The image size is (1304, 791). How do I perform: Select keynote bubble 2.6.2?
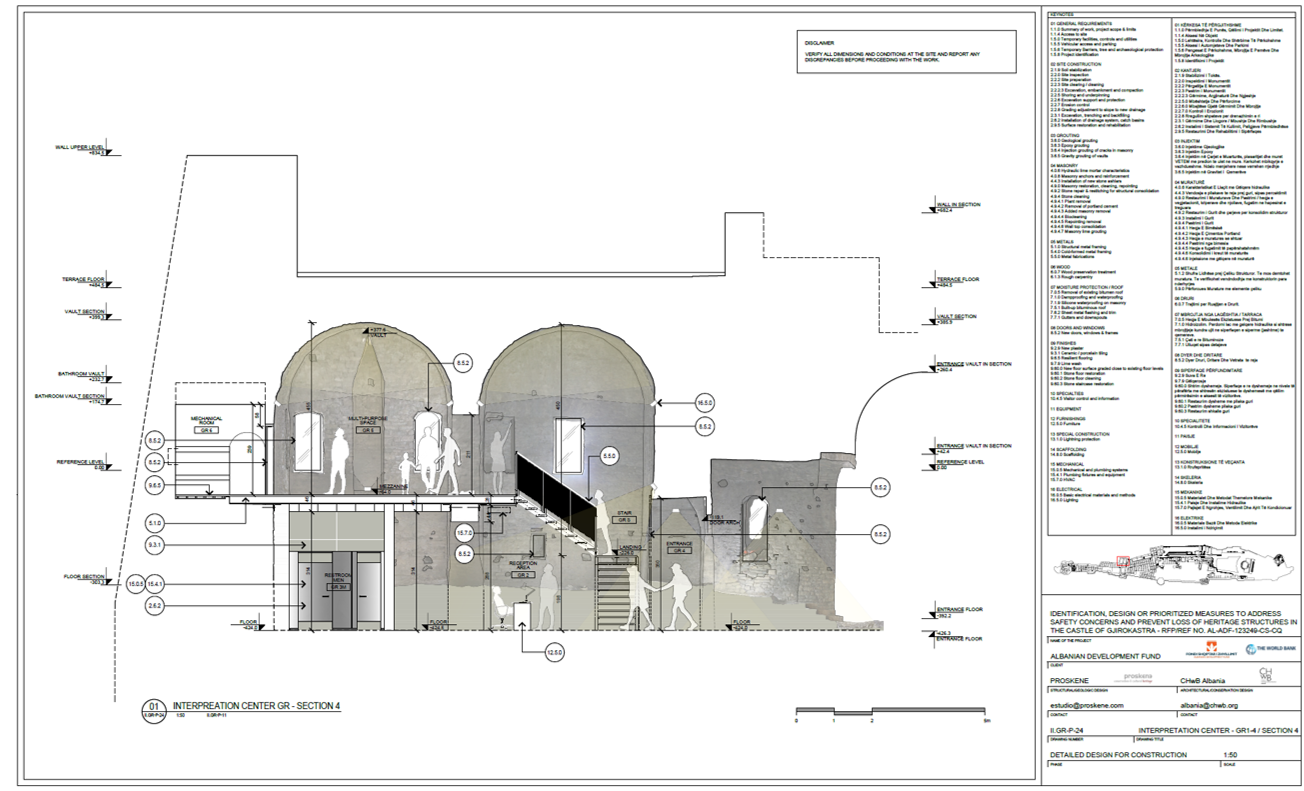pyautogui.click(x=155, y=606)
